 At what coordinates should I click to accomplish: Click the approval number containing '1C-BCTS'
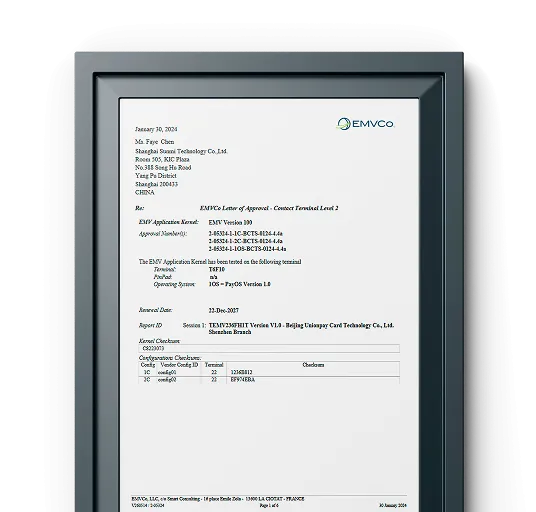(245, 234)
